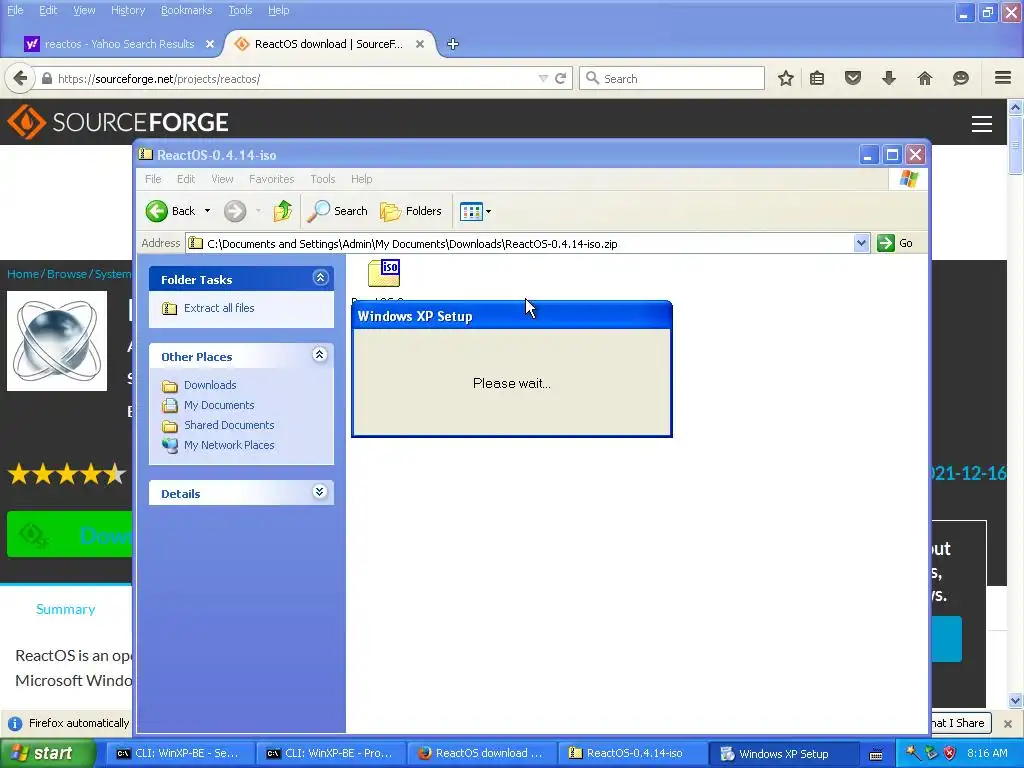Open a new Firefox tab with plus
Screen dimensions: 1024x768
pyautogui.click(x=453, y=44)
